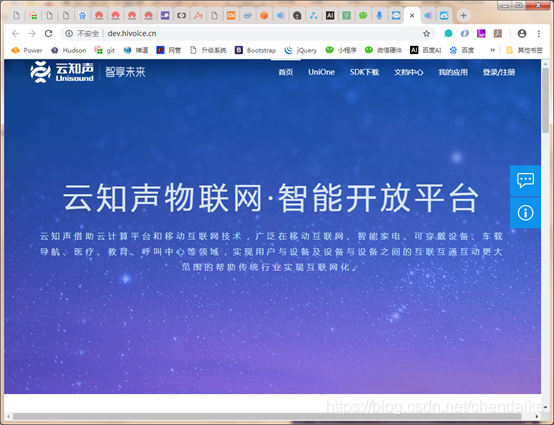Switch to the orange cube tab
This screenshot has width=554, height=425.
[x=264, y=16]
